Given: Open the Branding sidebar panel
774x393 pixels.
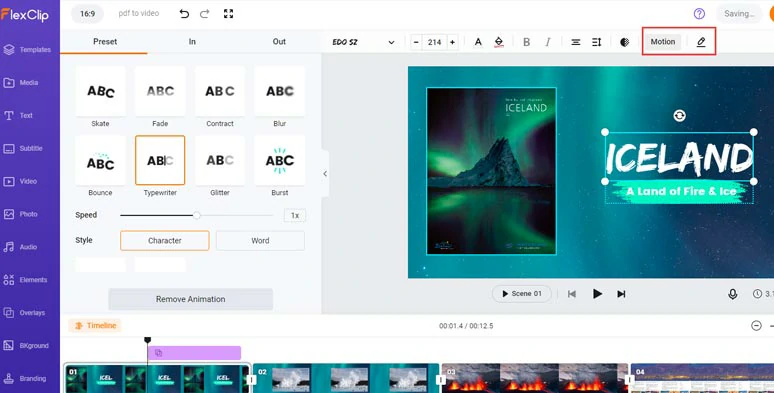Looking at the screenshot, I should 25,379.
